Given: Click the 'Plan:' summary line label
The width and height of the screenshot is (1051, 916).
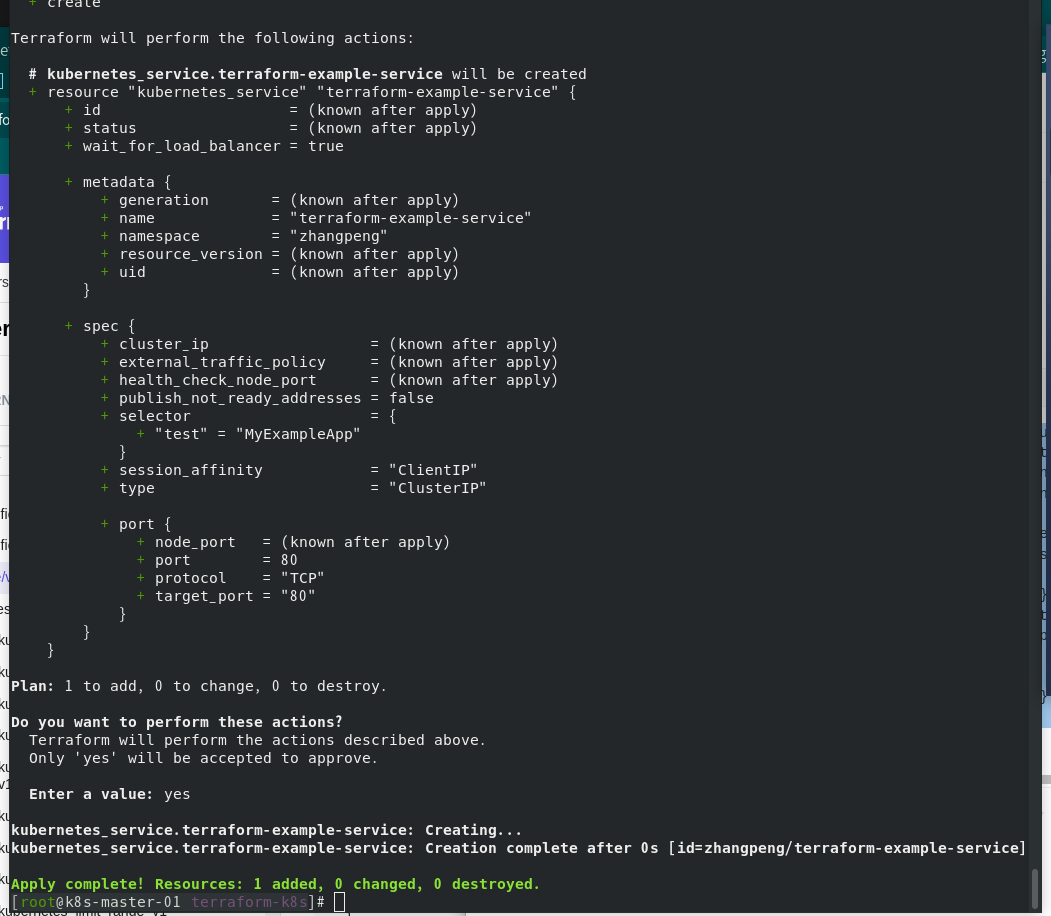Looking at the screenshot, I should point(32,686).
